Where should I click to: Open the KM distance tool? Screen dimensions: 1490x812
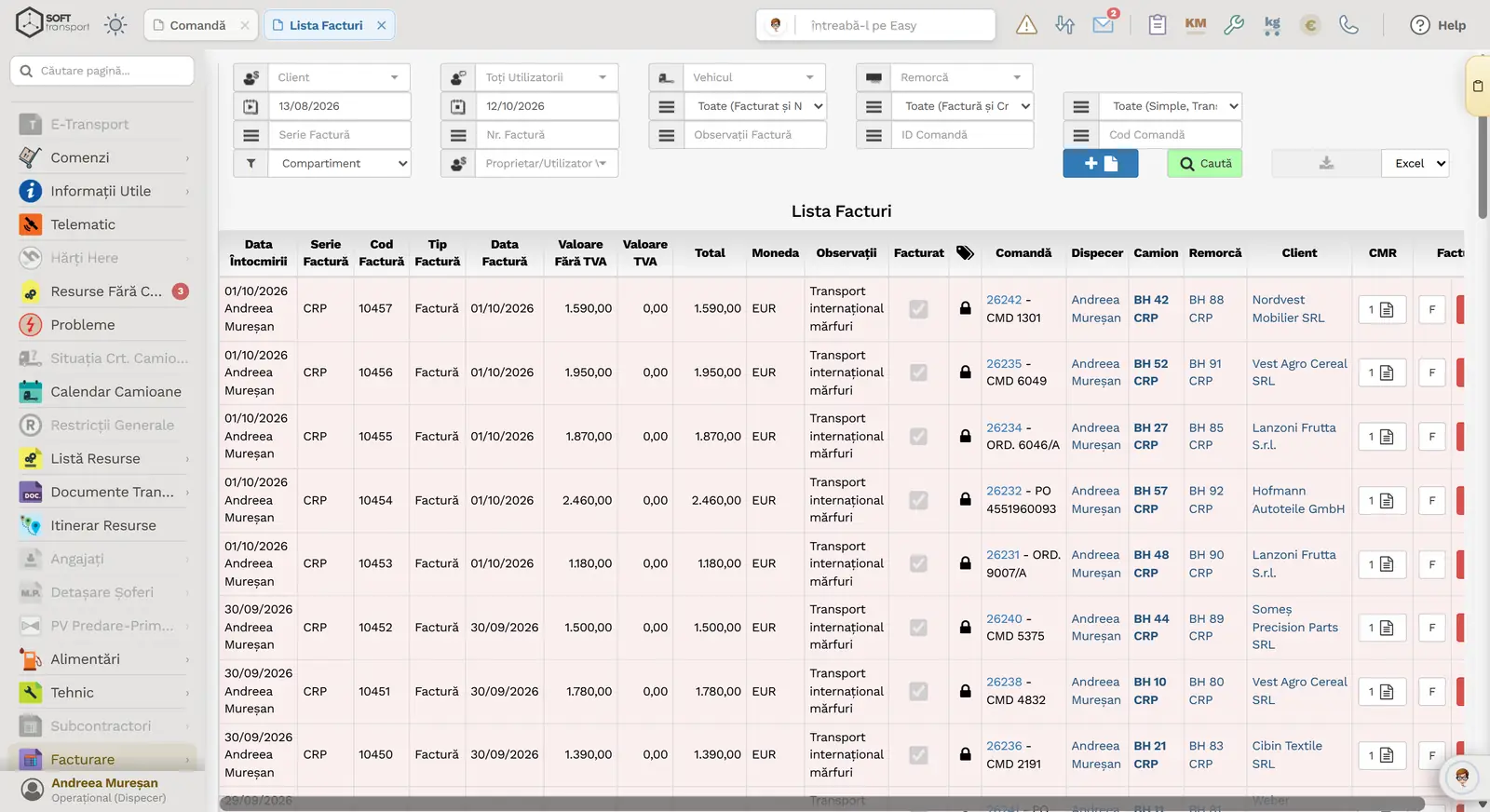coord(1196,25)
